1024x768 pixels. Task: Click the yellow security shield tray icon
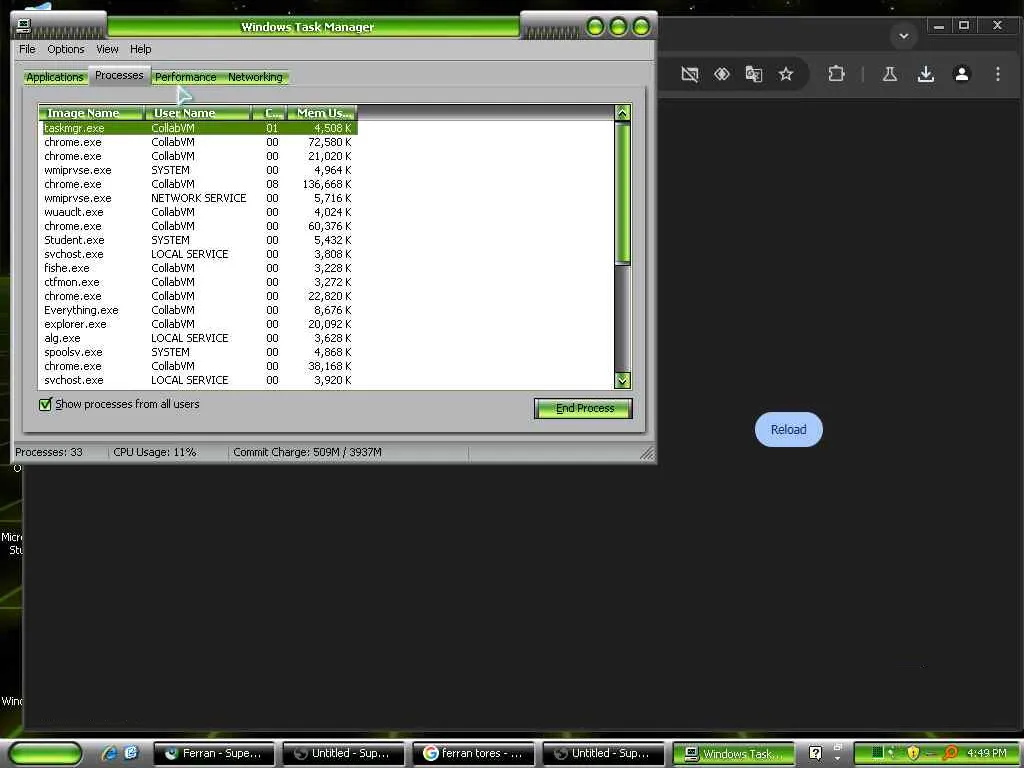point(912,754)
